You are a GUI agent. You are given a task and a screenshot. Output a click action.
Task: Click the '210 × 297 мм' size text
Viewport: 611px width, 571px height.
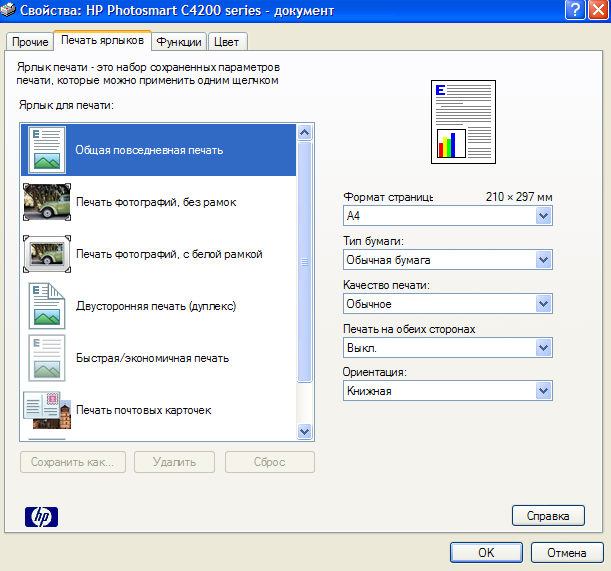(519, 197)
